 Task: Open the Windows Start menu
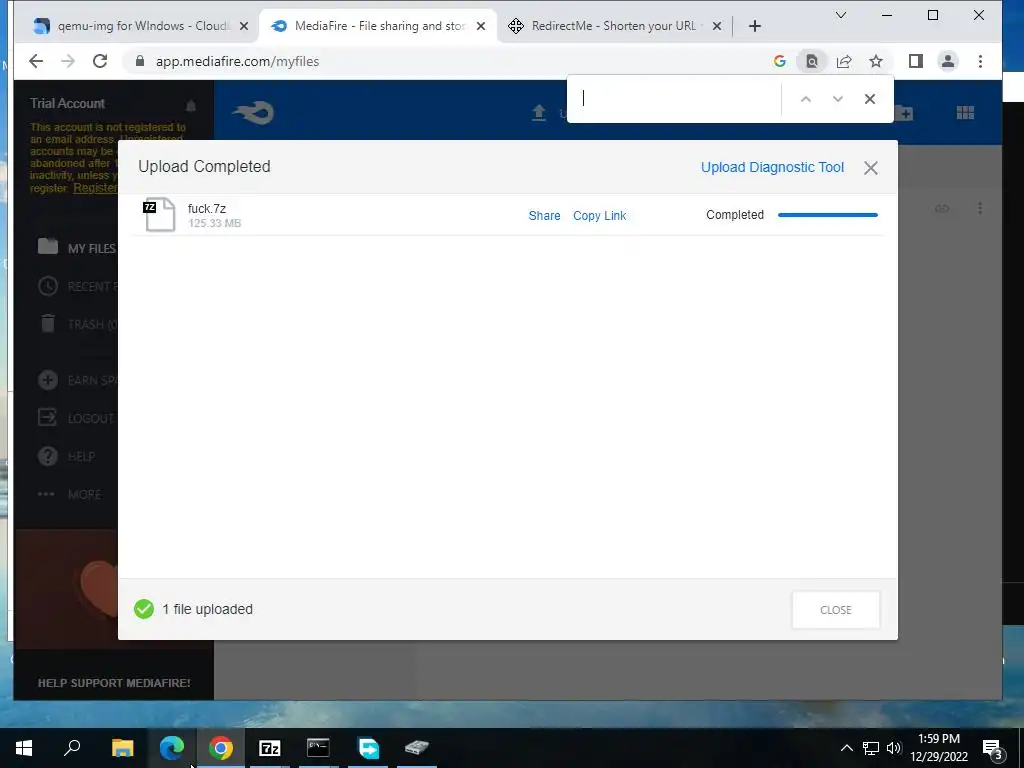tap(24, 748)
